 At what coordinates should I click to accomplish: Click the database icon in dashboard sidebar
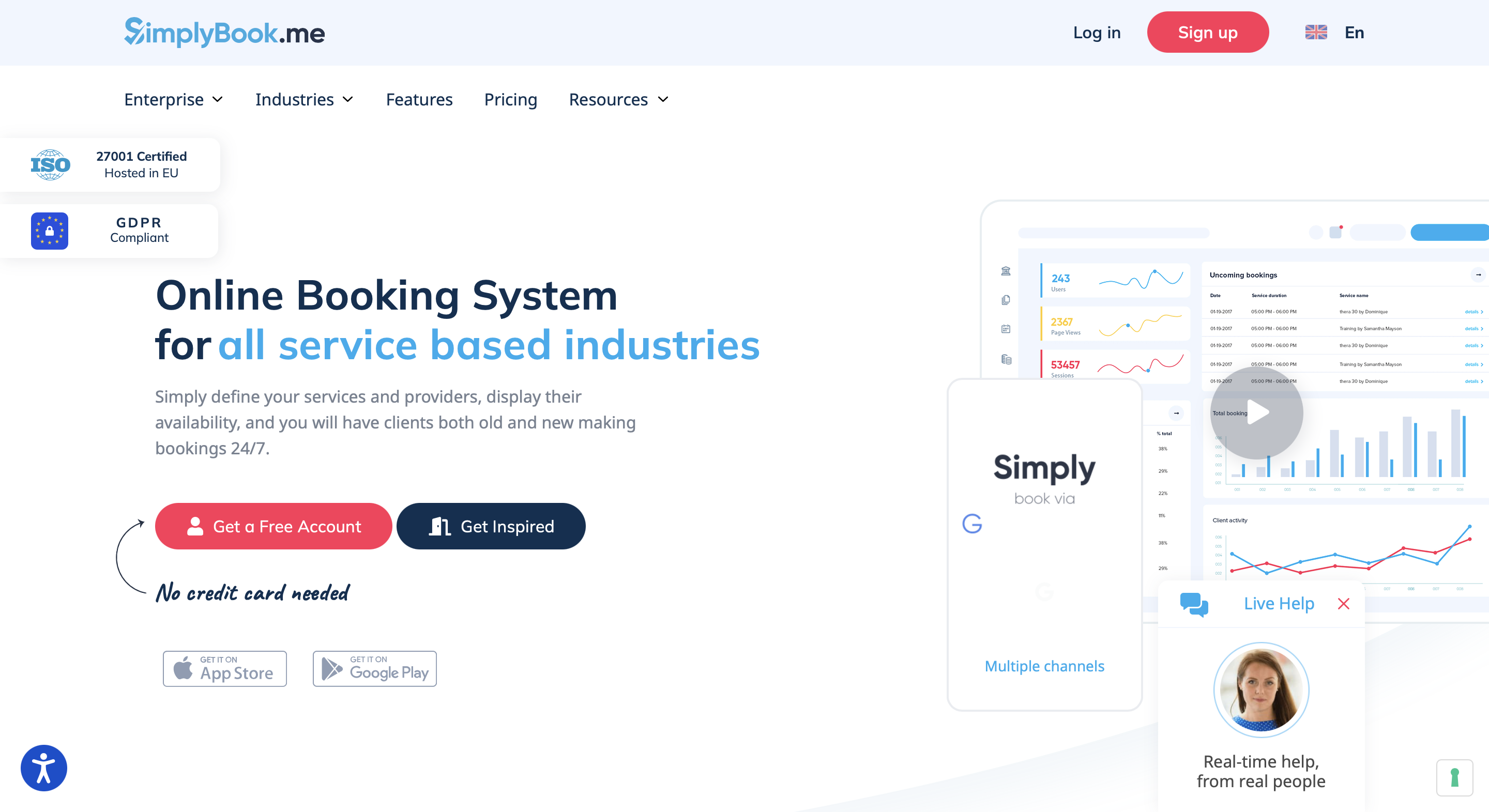pyautogui.click(x=1007, y=358)
